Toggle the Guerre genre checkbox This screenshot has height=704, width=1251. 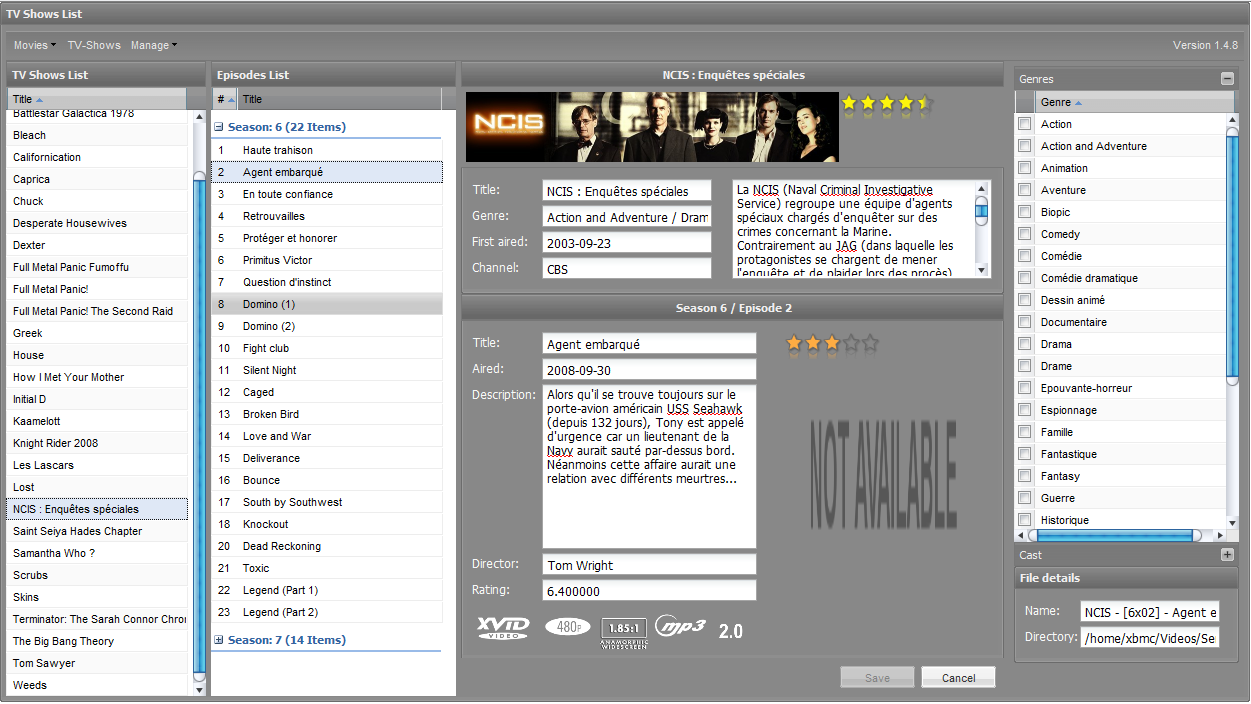1024,498
